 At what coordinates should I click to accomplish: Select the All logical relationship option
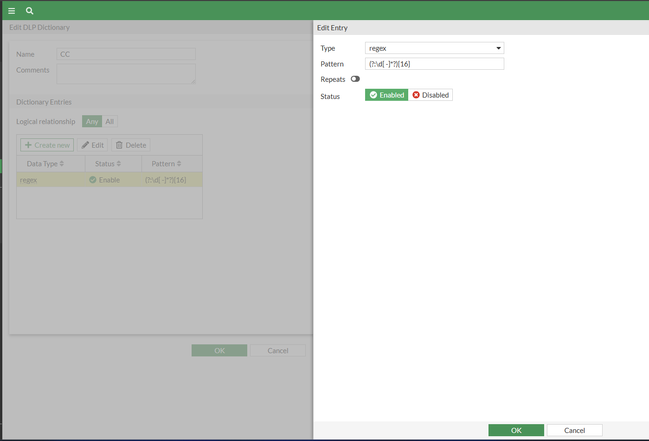pos(110,121)
